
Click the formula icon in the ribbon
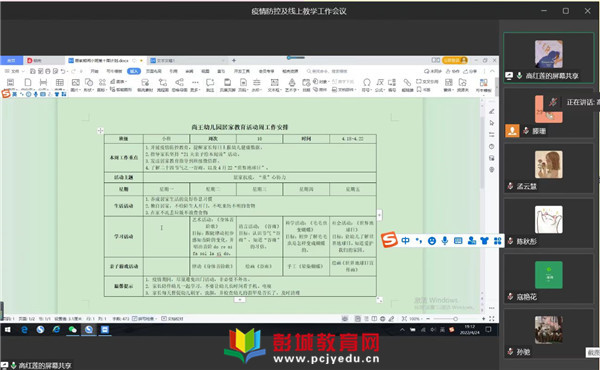[x=380, y=82]
